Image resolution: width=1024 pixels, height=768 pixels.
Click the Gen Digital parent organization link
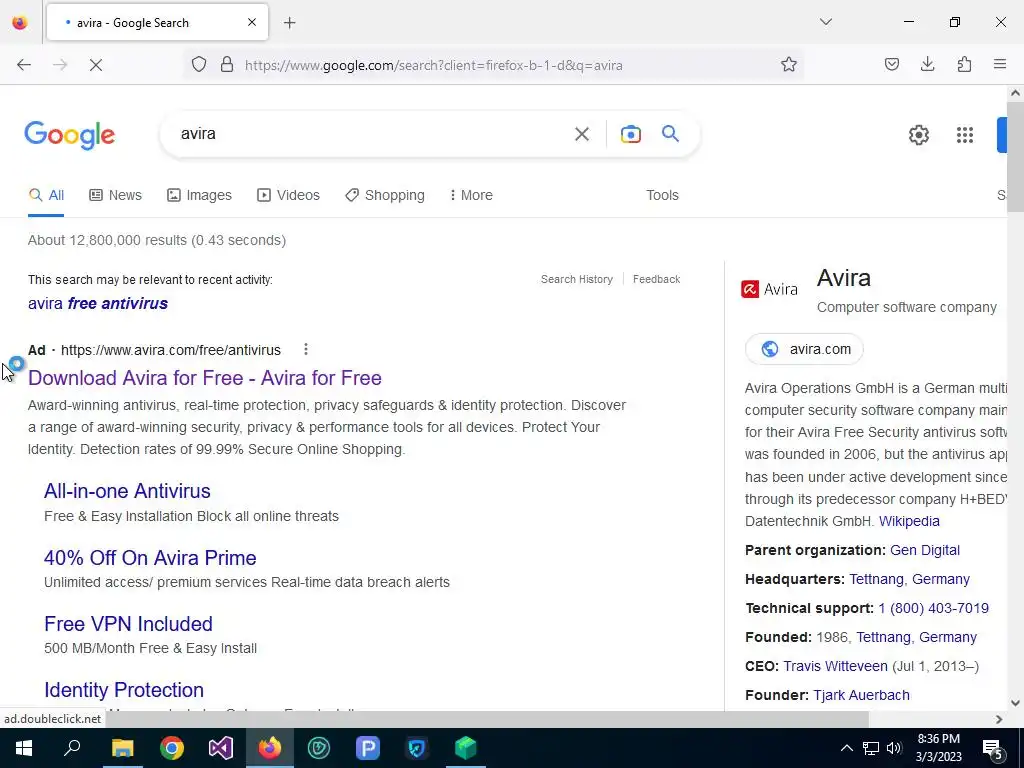point(925,550)
